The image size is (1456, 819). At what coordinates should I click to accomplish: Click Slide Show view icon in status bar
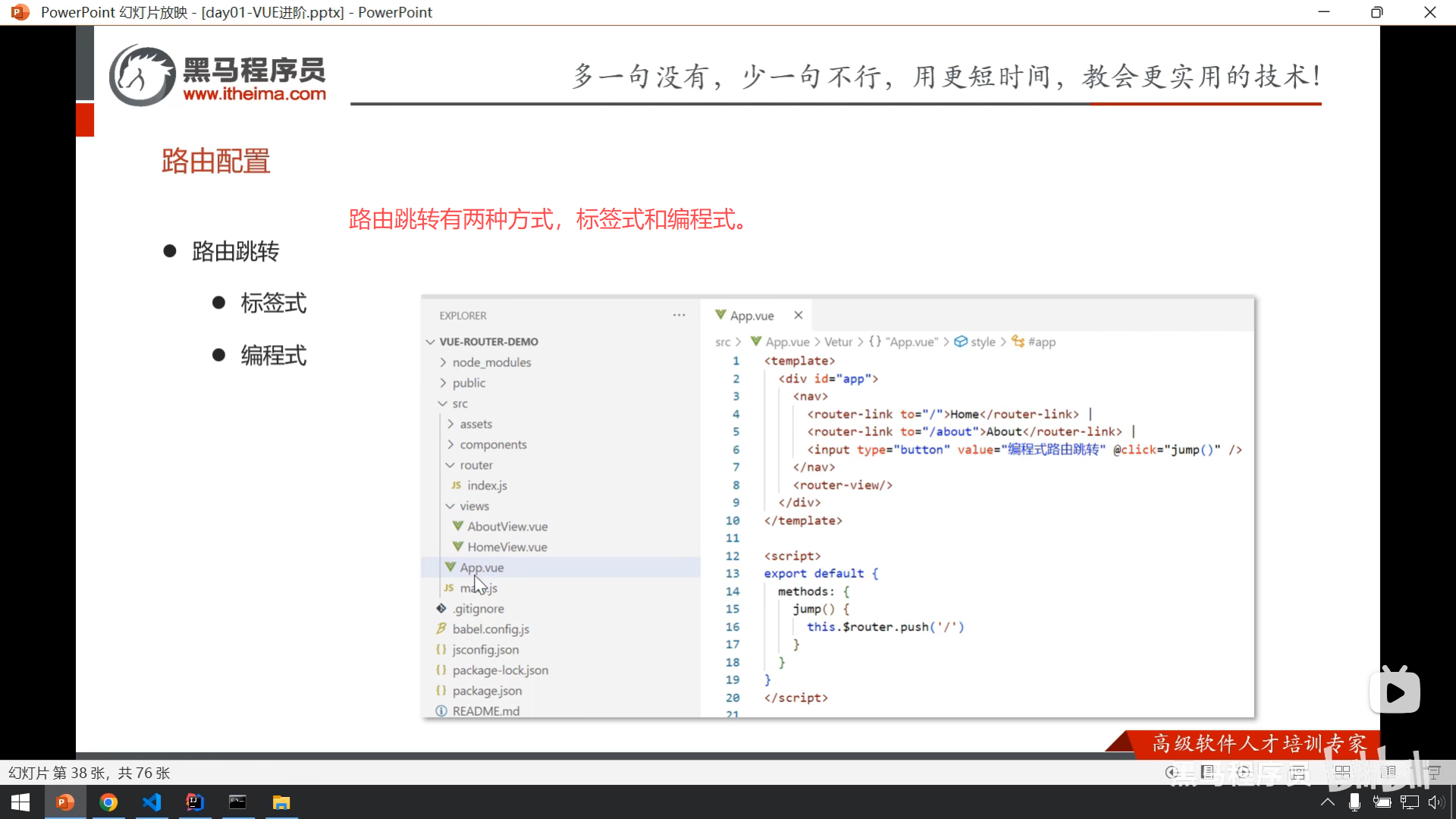point(1433,772)
